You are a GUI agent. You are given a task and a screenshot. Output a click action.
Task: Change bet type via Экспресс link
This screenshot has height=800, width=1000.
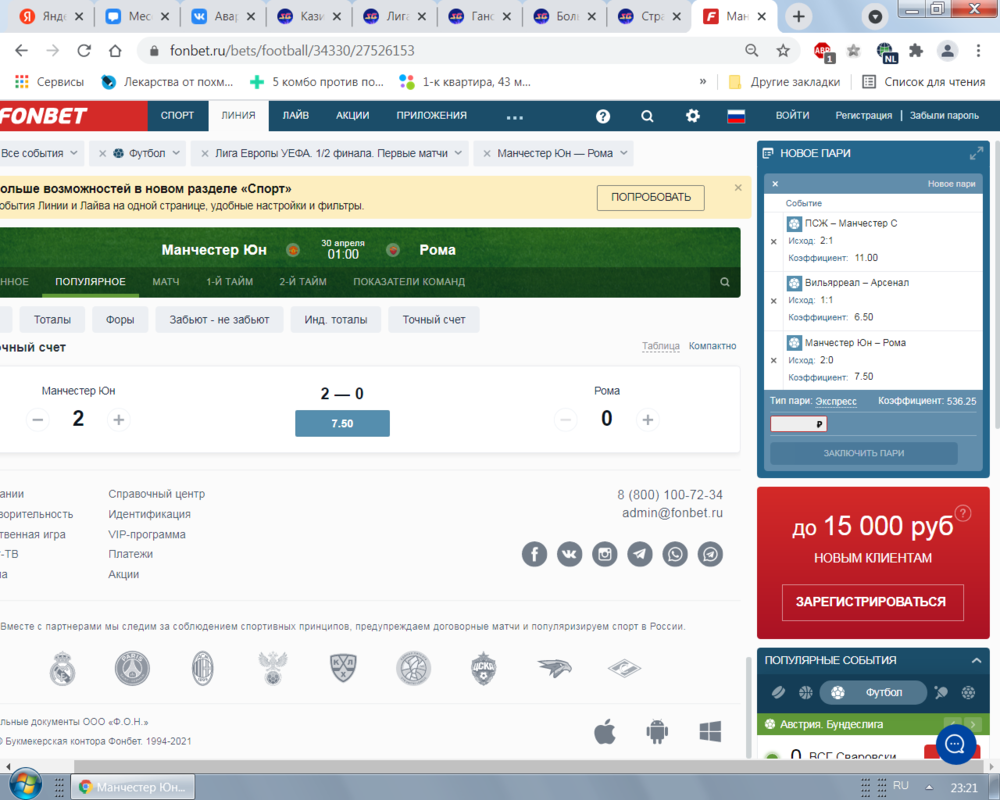pos(835,401)
